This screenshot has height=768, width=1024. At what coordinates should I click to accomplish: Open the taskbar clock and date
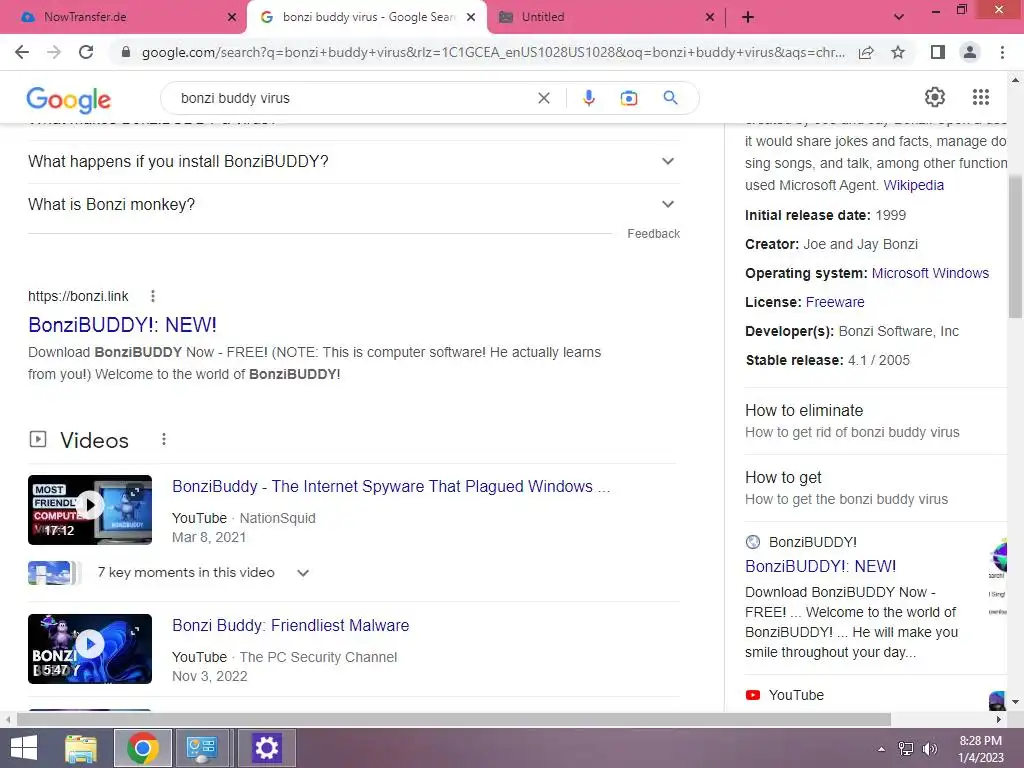[981, 749]
